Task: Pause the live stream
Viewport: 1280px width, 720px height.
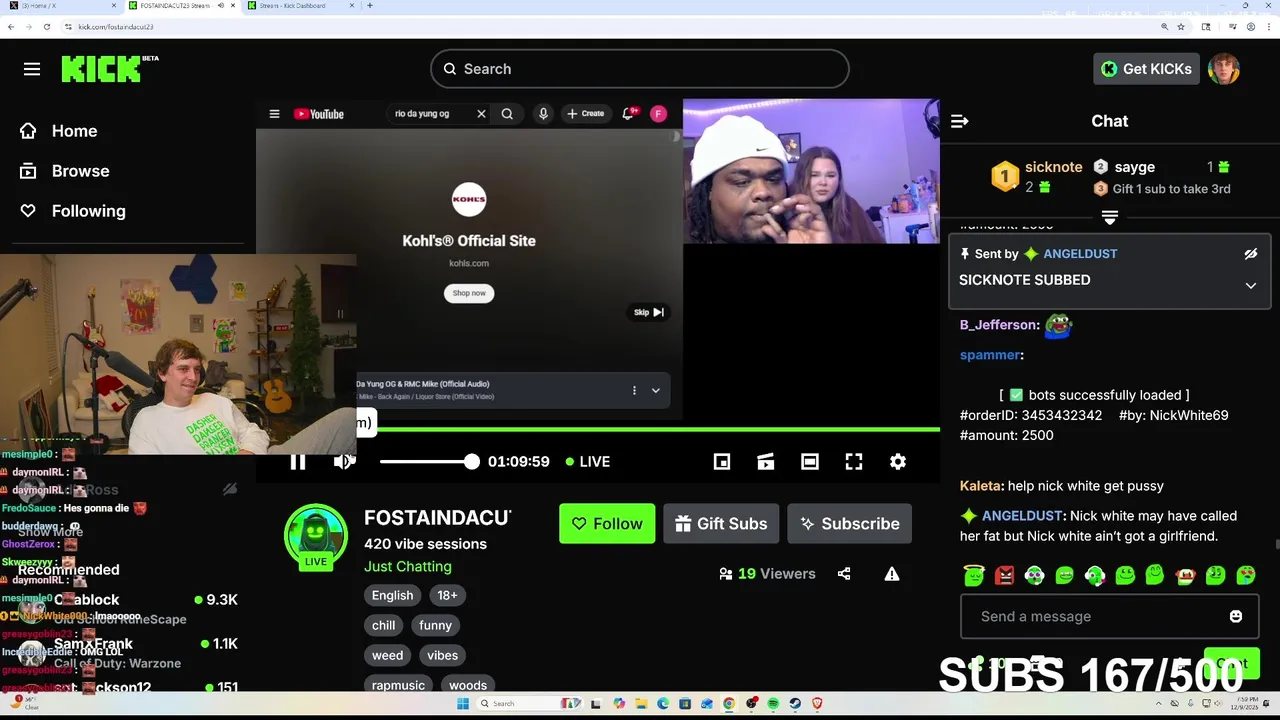Action: click(298, 461)
